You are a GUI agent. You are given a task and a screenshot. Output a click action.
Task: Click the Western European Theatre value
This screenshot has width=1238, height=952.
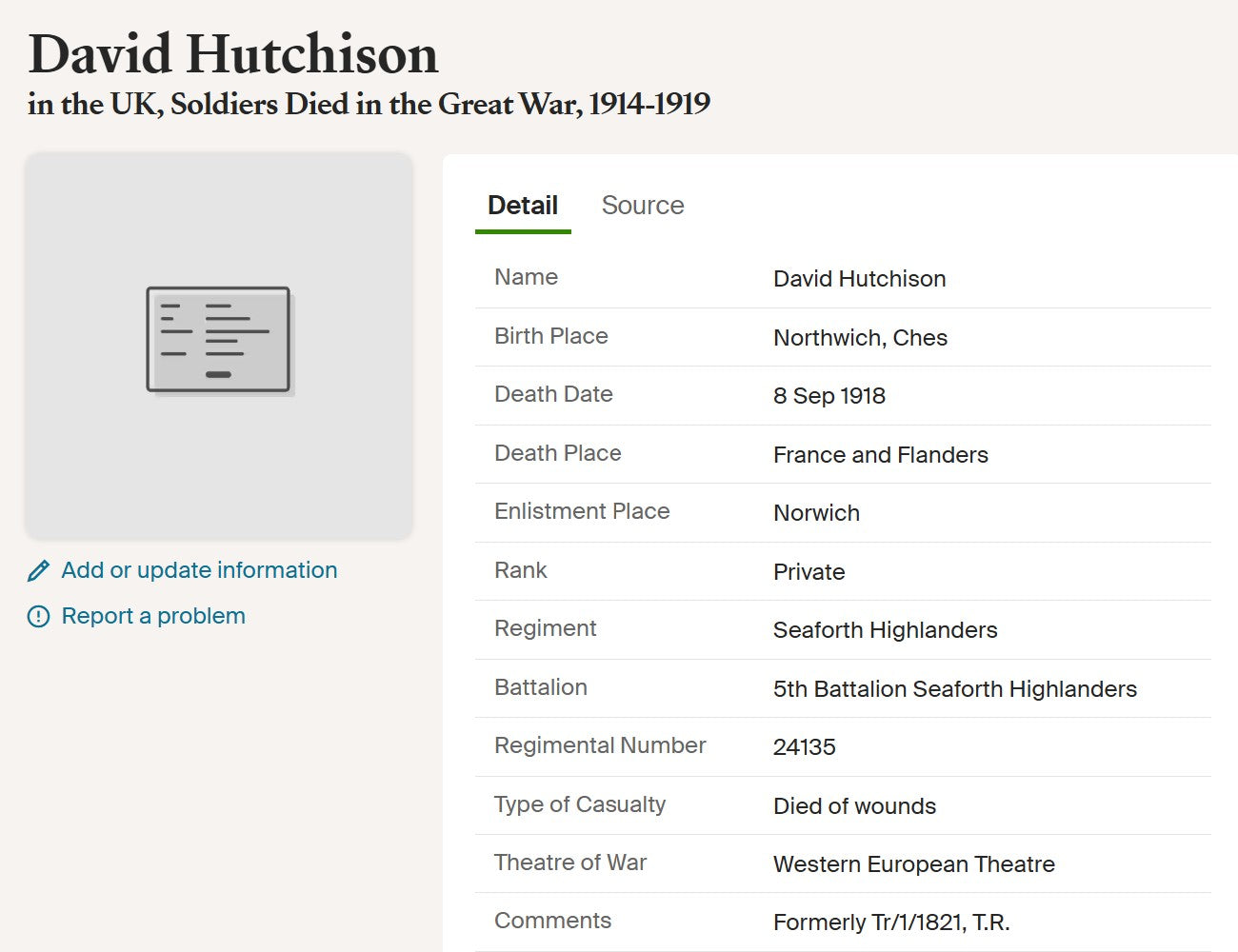click(913, 864)
